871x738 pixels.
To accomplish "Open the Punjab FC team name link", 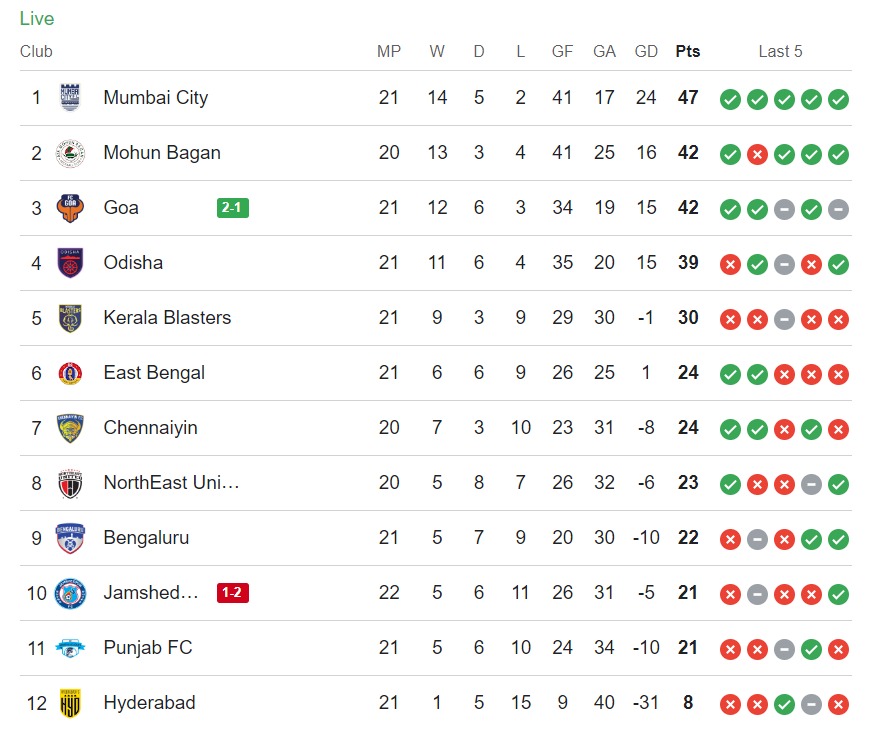I will click(x=147, y=648).
